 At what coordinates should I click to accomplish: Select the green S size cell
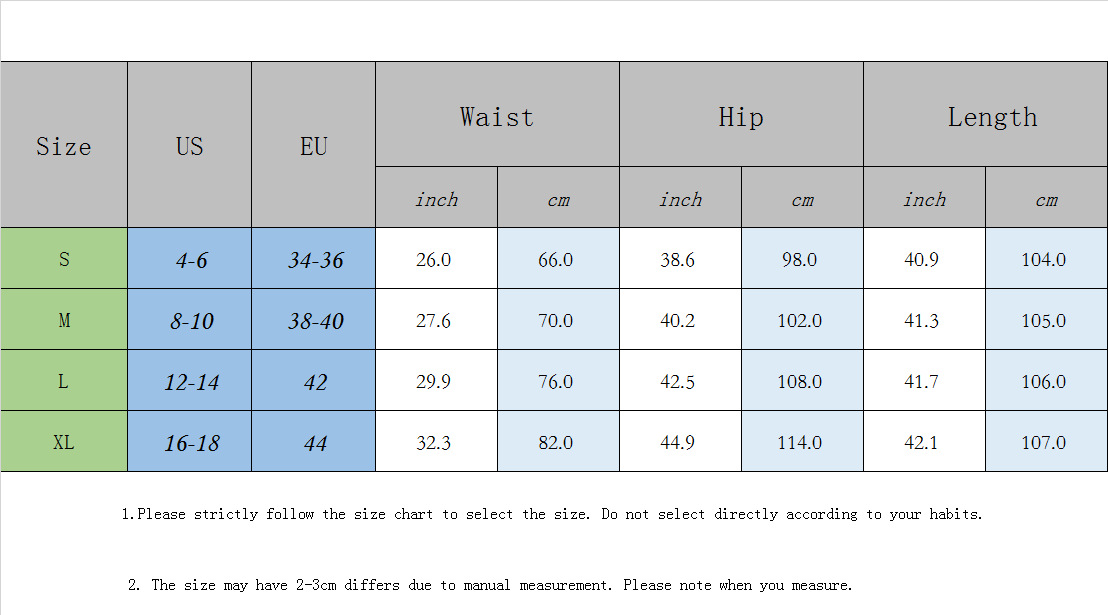[x=64, y=259]
